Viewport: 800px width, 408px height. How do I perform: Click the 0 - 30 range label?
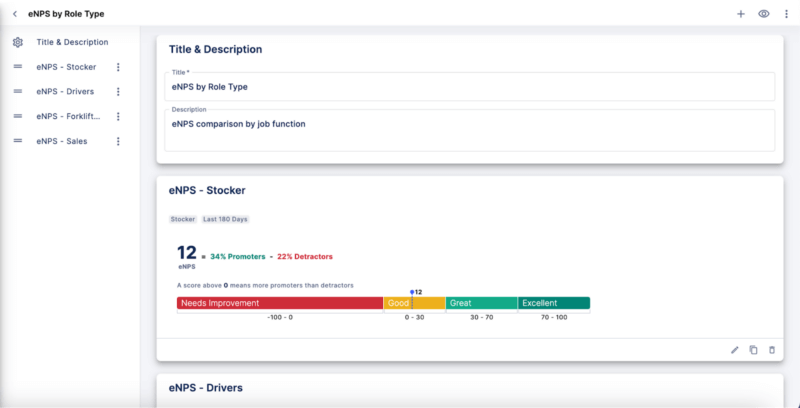tap(414, 317)
